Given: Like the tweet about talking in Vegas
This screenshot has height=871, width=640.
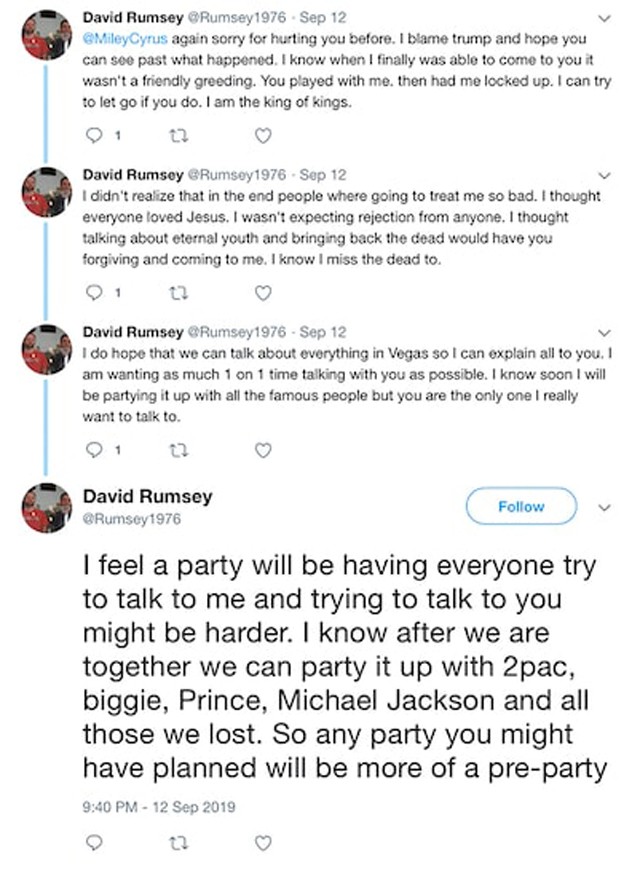Looking at the screenshot, I should tap(262, 451).
